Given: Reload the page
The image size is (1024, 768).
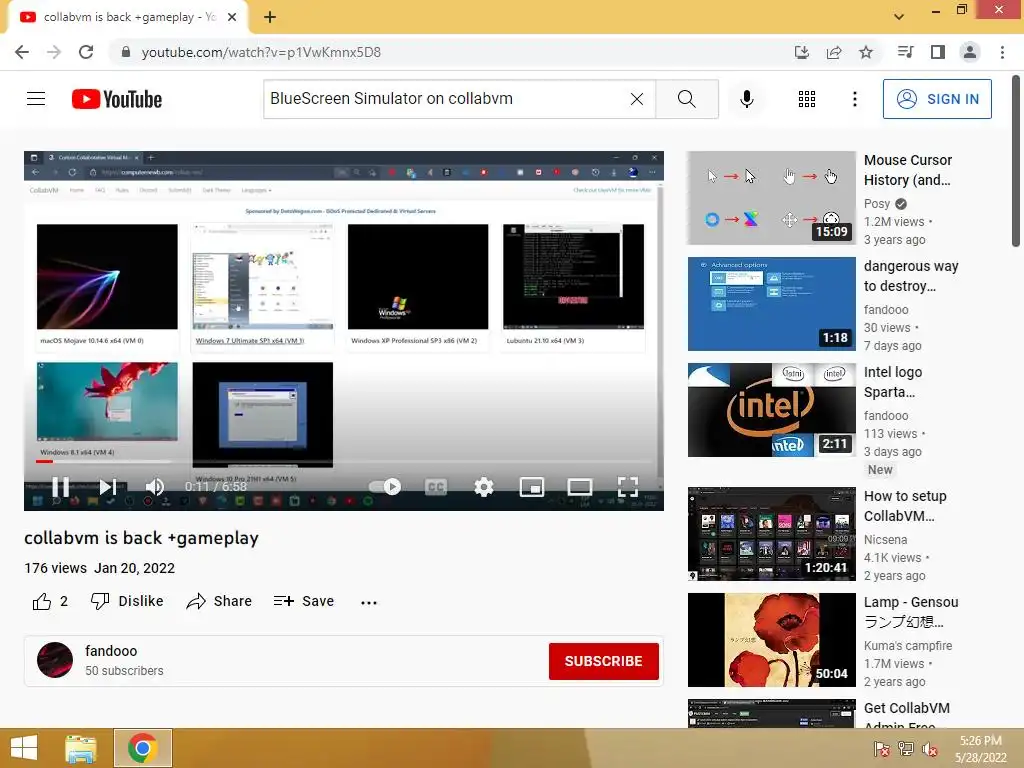Looking at the screenshot, I should coord(86,52).
